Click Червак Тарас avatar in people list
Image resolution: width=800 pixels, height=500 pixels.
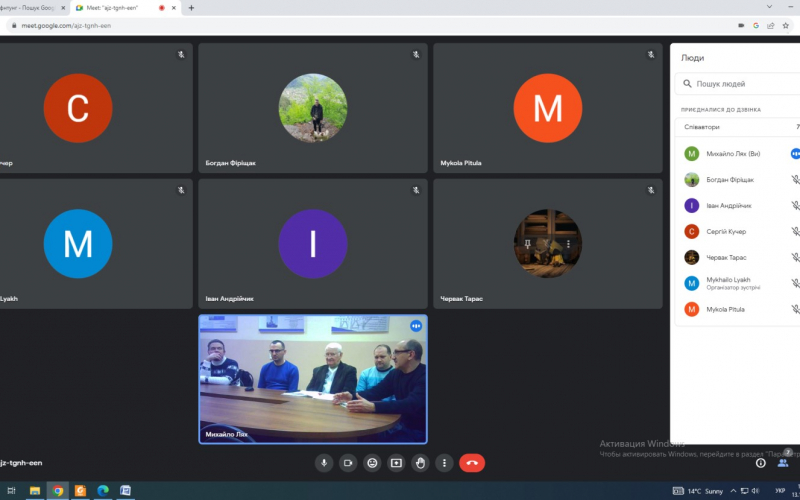click(x=691, y=258)
